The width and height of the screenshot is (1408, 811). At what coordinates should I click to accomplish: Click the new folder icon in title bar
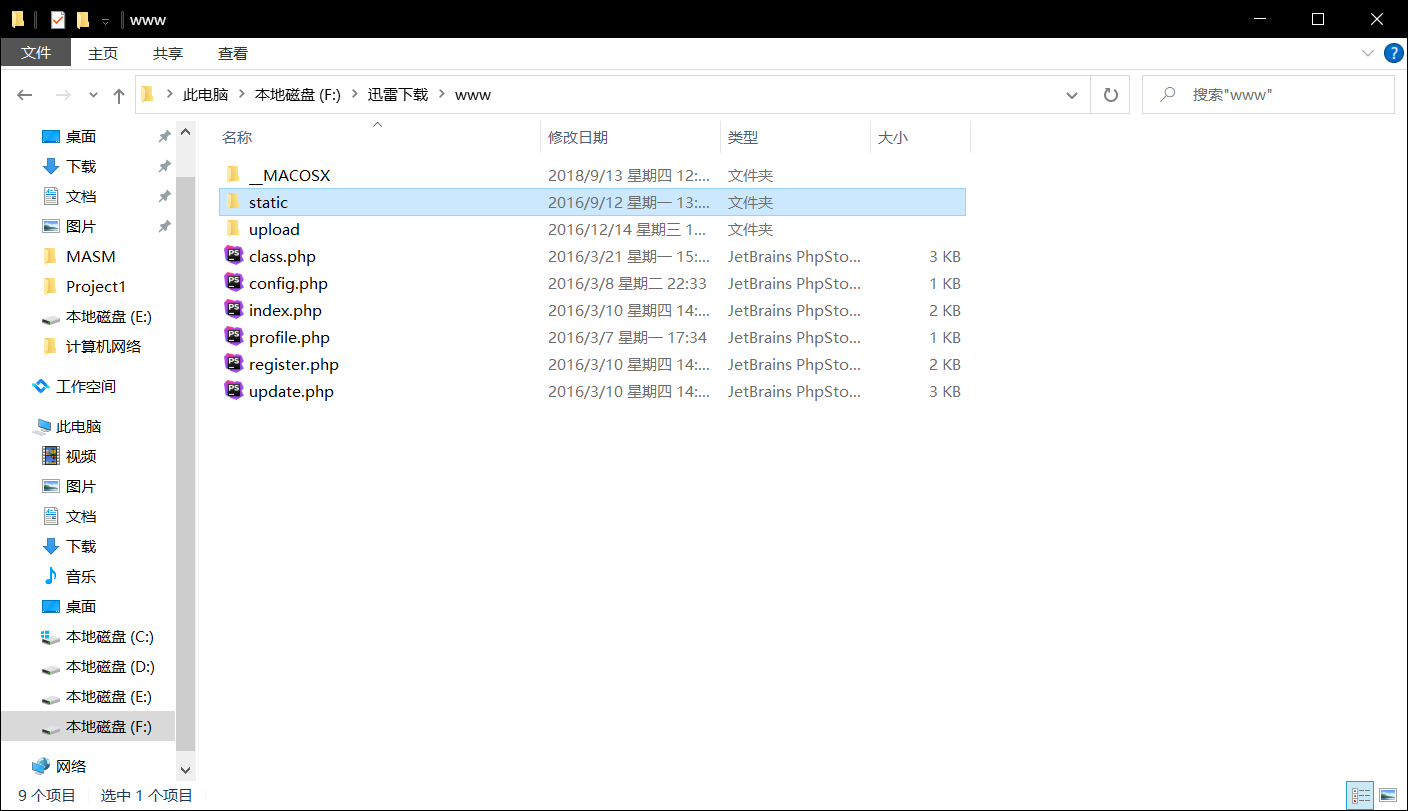point(83,19)
